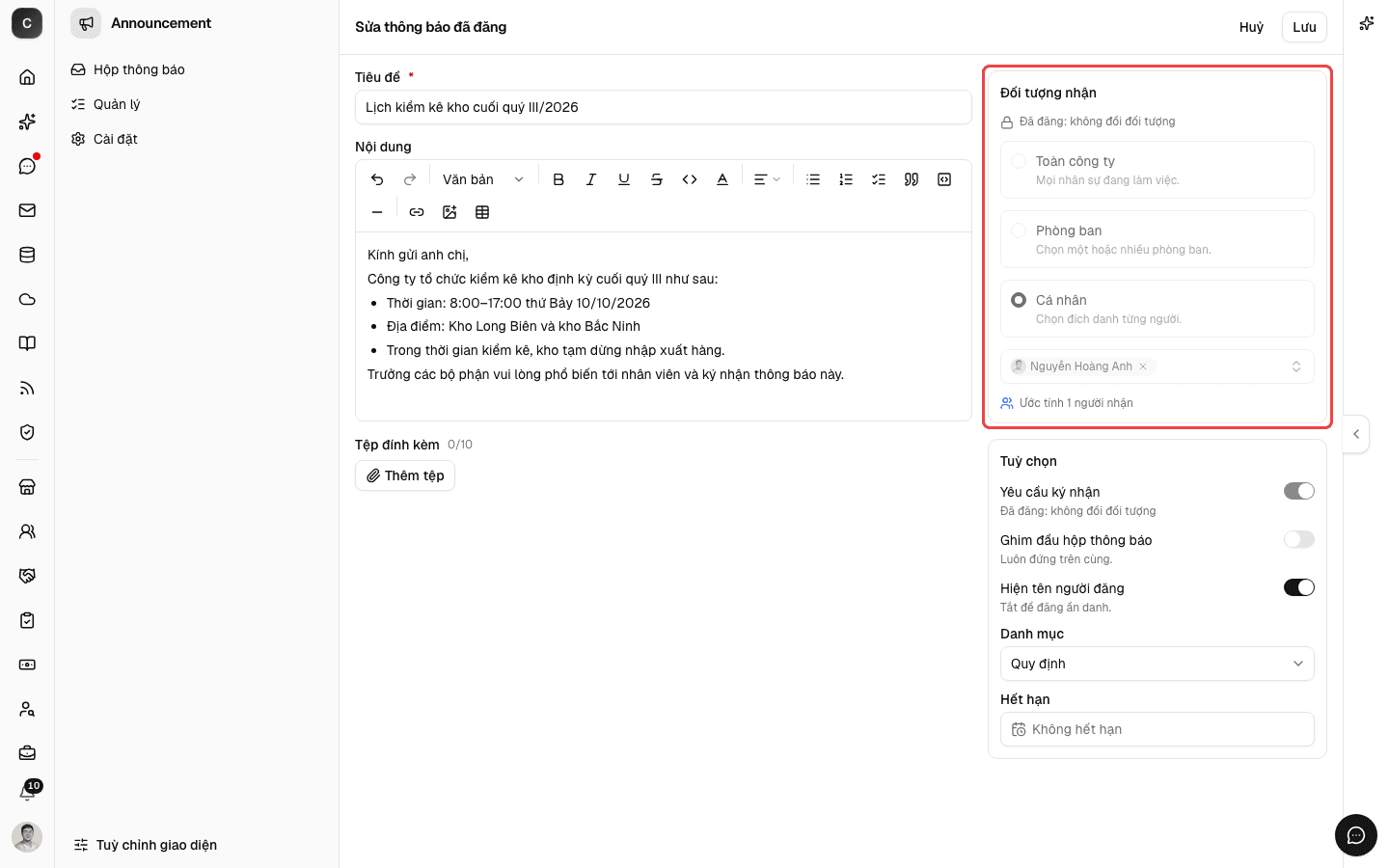This screenshot has width=1389, height=868.
Task: Insert a bulleted list
Action: pos(813,179)
